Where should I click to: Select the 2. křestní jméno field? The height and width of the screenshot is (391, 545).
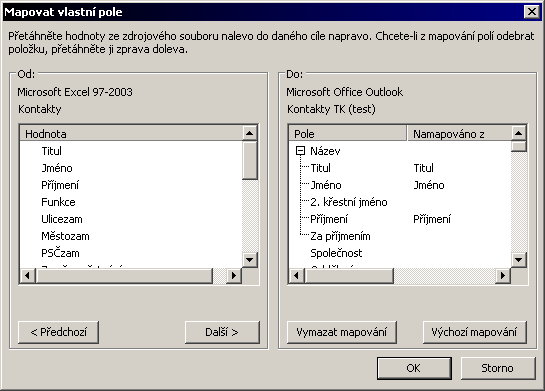(349, 202)
